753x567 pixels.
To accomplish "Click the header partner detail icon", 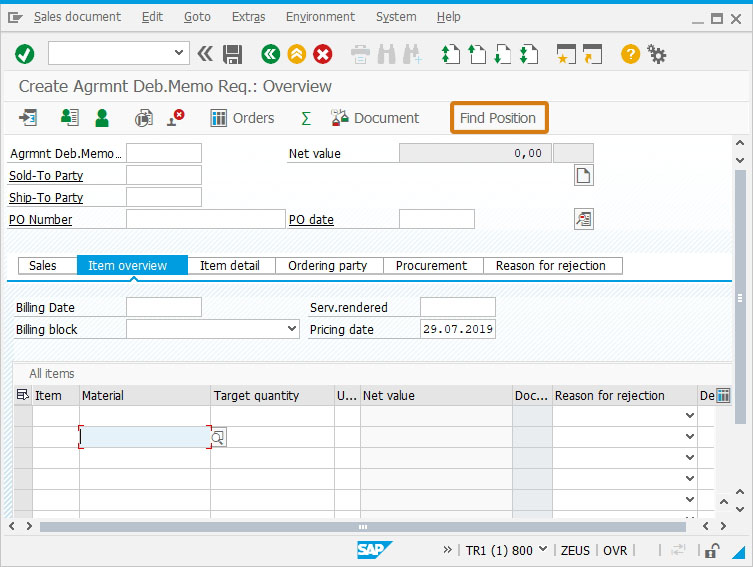I will point(70,118).
